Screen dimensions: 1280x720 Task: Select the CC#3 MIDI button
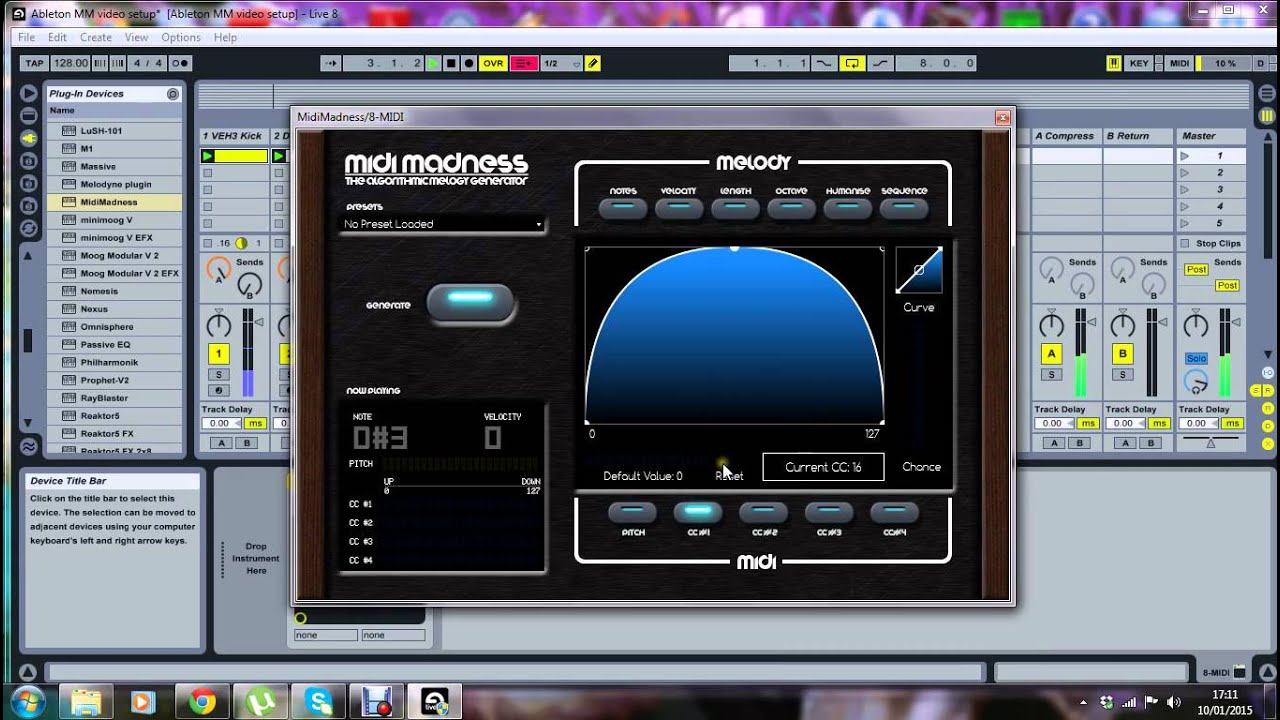click(829, 512)
